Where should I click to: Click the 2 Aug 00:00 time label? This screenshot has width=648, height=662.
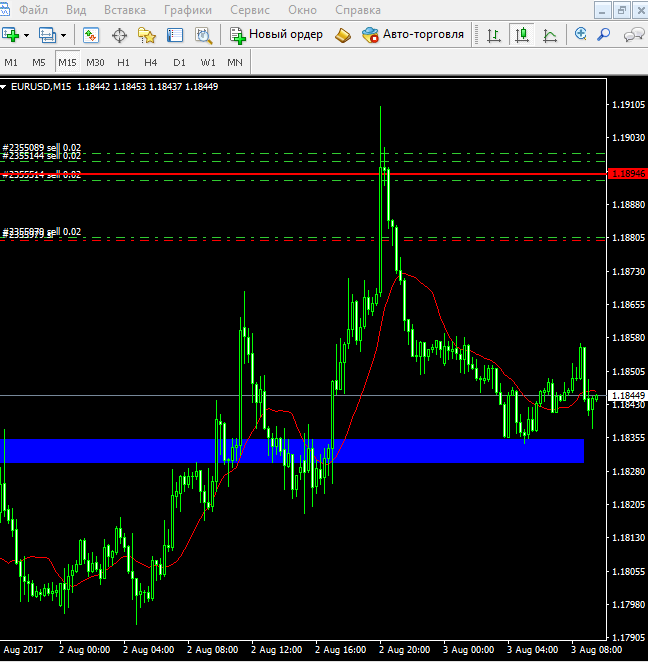(84, 649)
